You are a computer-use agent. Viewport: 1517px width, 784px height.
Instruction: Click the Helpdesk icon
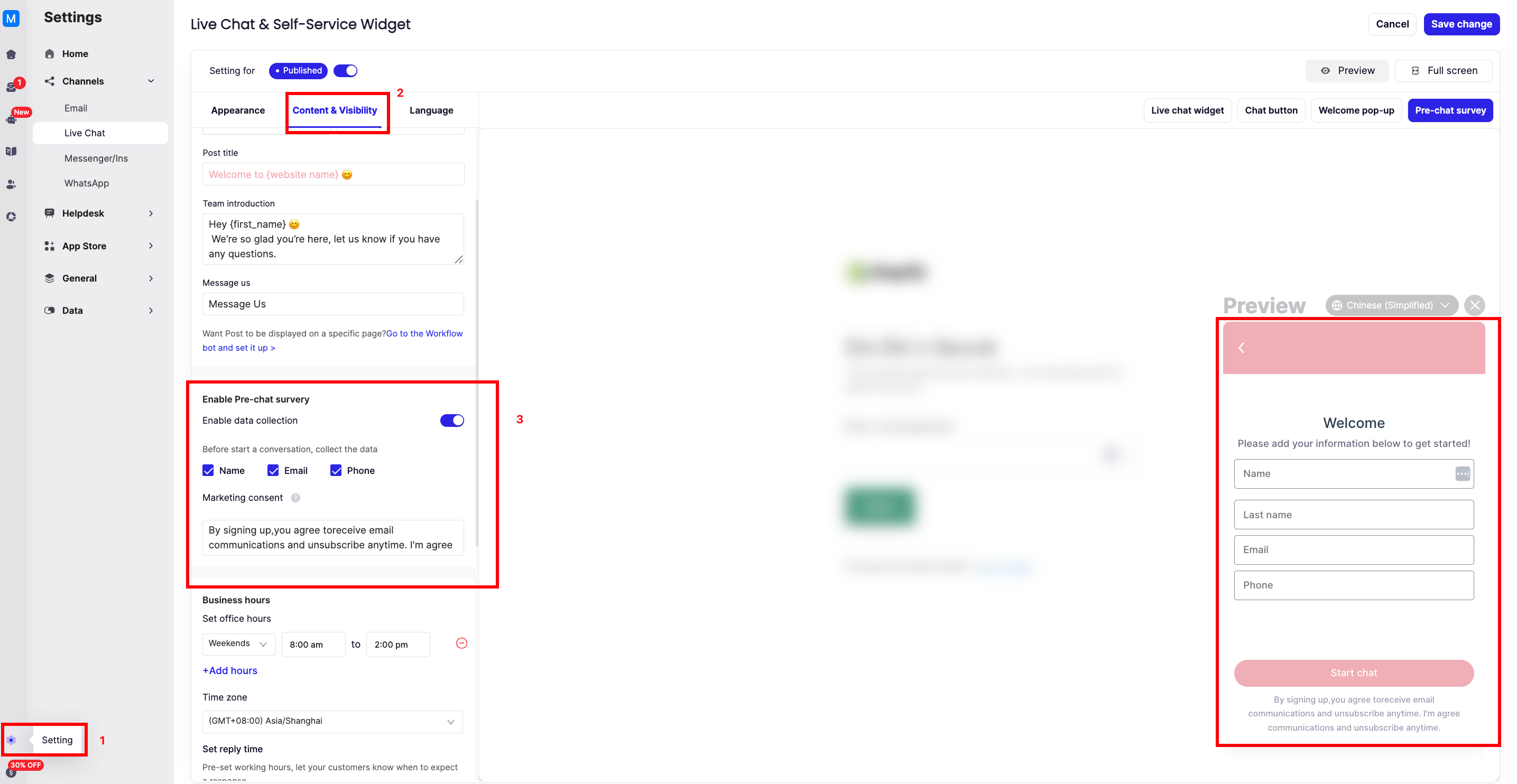click(50, 213)
